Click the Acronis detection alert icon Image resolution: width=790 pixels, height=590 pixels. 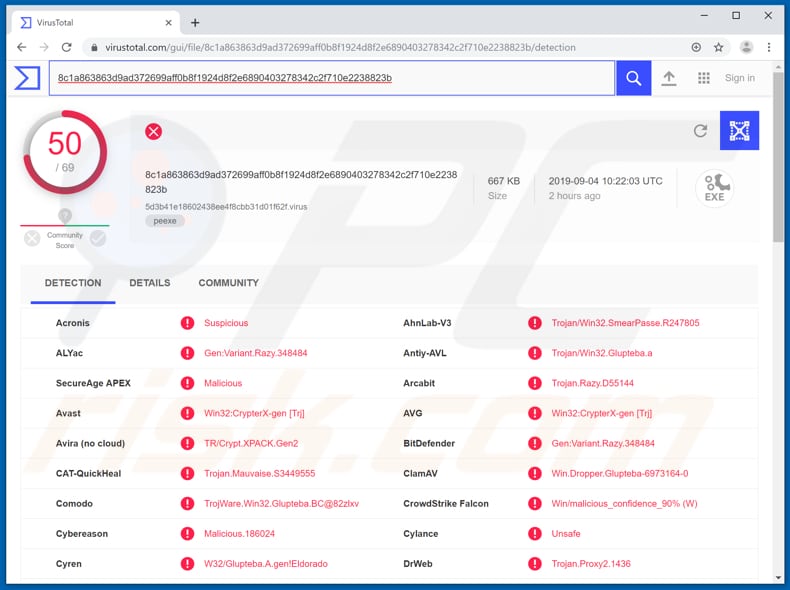coord(187,323)
